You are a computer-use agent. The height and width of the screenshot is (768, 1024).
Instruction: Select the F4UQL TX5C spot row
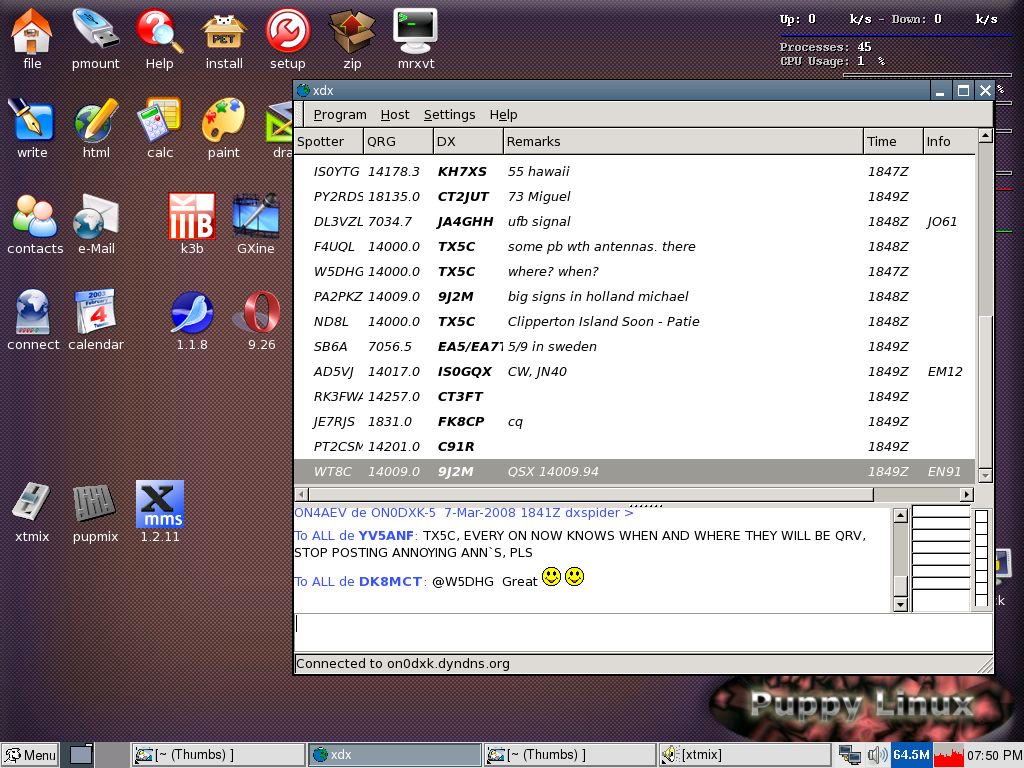[x=635, y=247]
